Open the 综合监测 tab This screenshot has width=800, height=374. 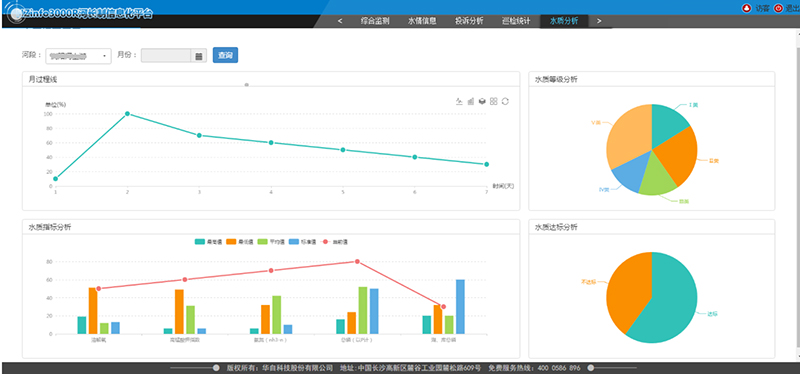(x=375, y=21)
